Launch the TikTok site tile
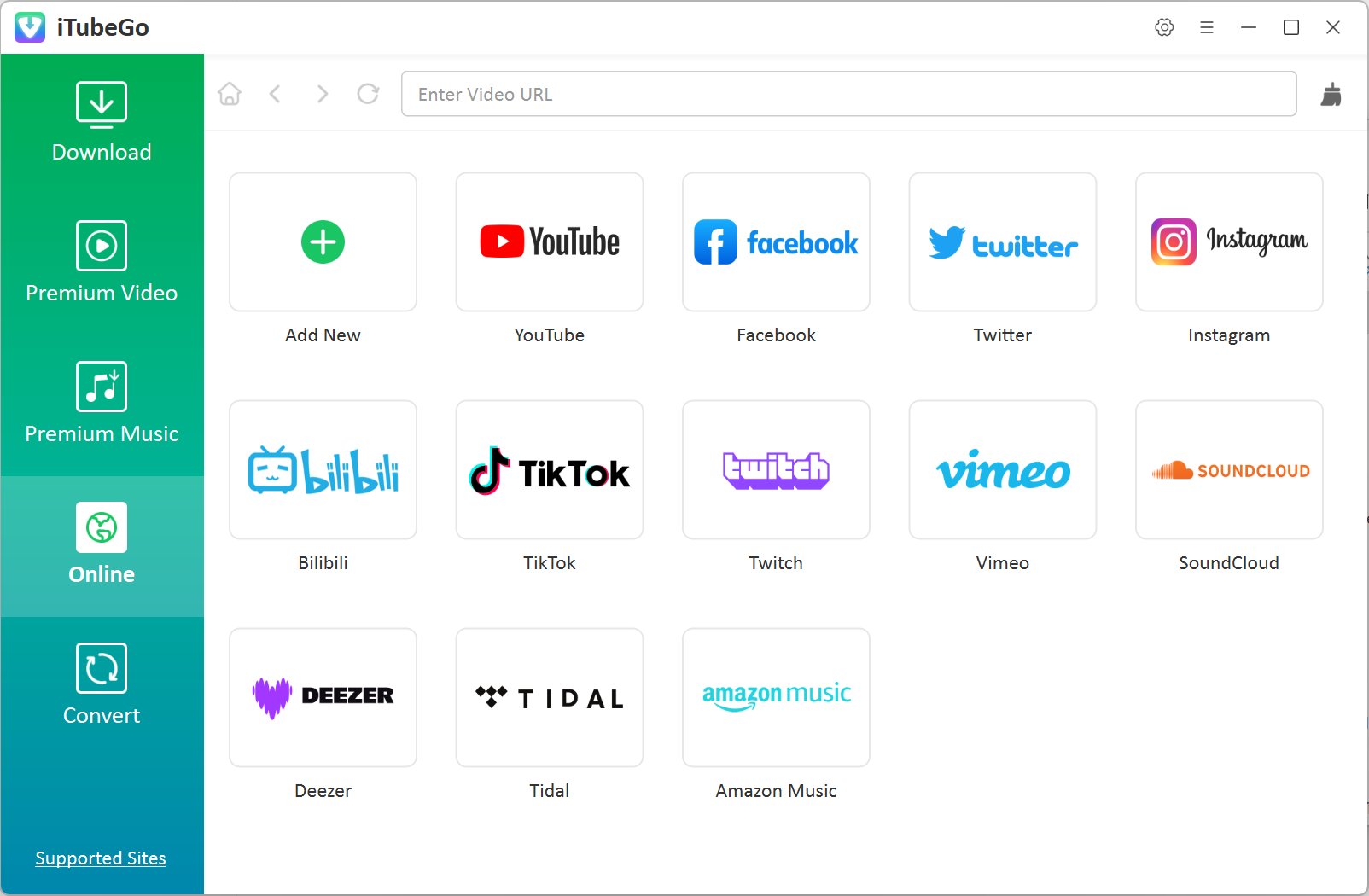 (550, 470)
